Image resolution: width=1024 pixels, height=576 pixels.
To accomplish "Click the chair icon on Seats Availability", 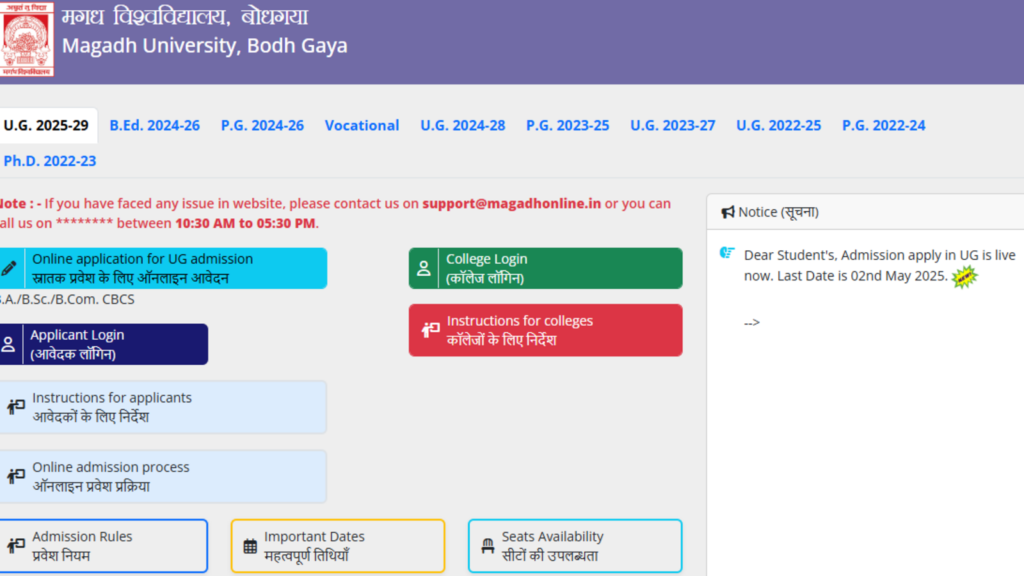I will [x=488, y=545].
